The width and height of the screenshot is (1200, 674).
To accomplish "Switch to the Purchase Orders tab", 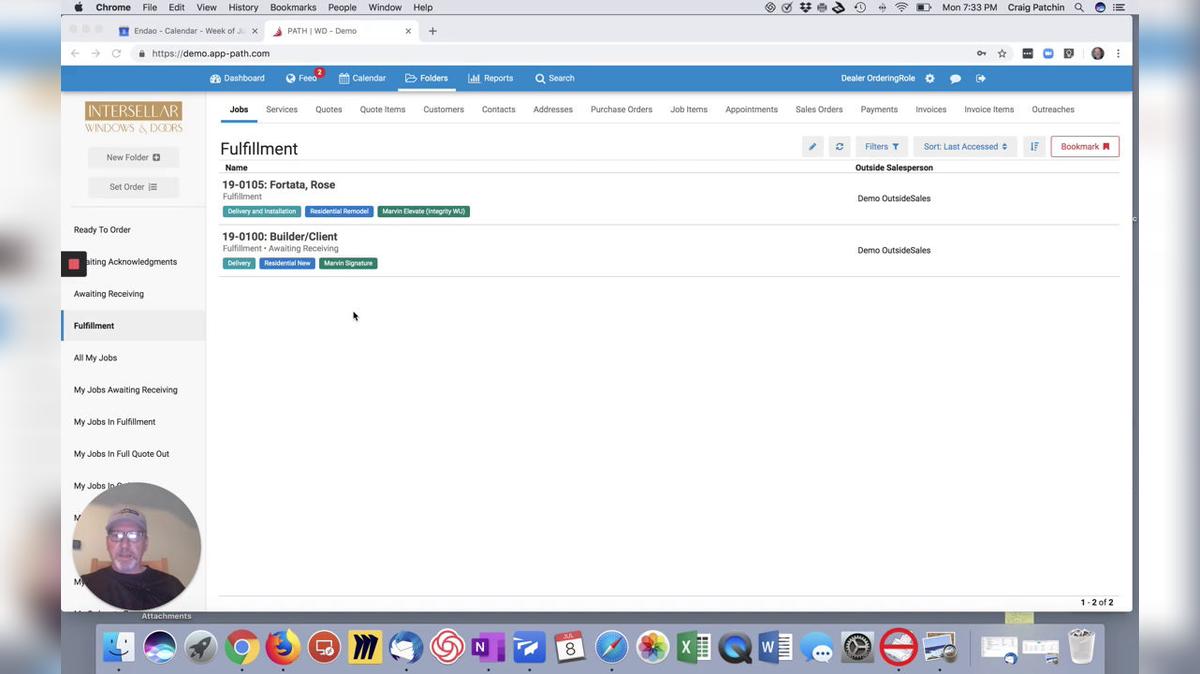I will (621, 109).
